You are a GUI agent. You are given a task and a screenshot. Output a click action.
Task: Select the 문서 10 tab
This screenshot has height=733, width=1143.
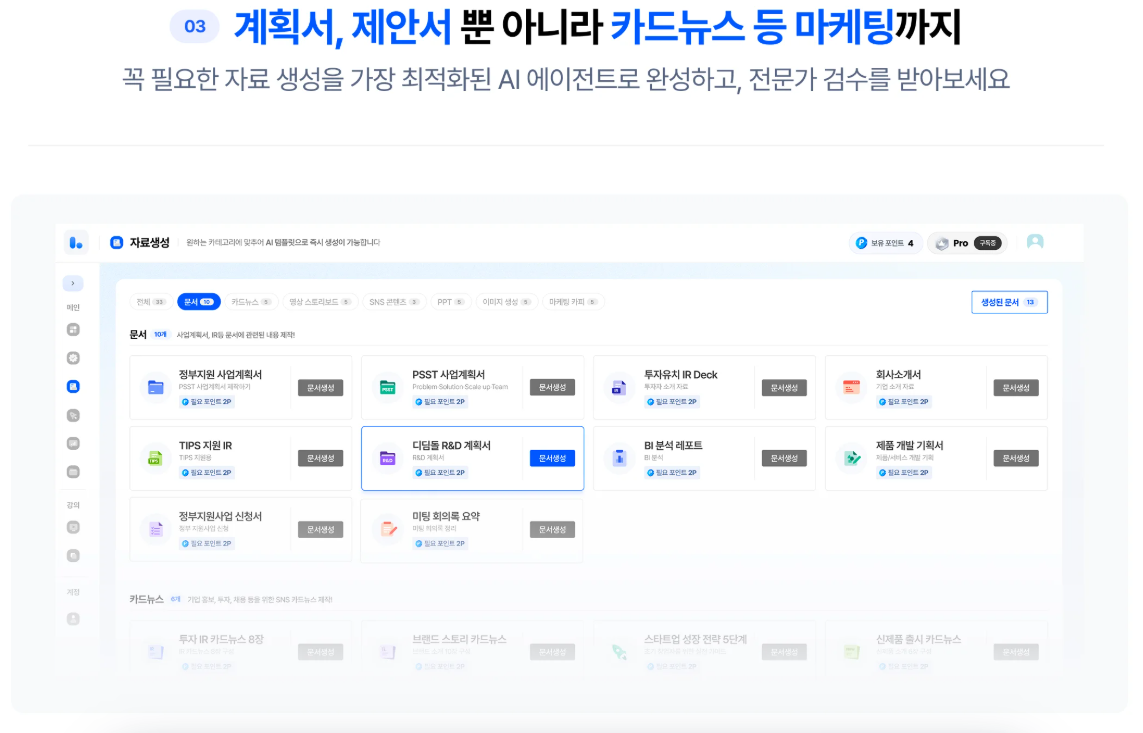(198, 302)
